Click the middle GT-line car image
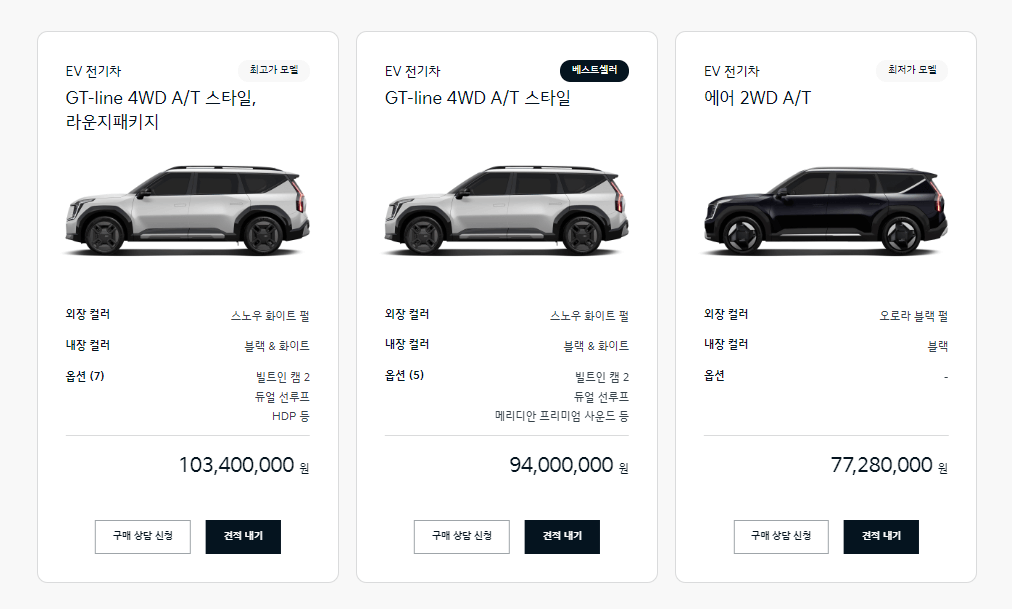The height and width of the screenshot is (609, 1012). click(x=506, y=210)
